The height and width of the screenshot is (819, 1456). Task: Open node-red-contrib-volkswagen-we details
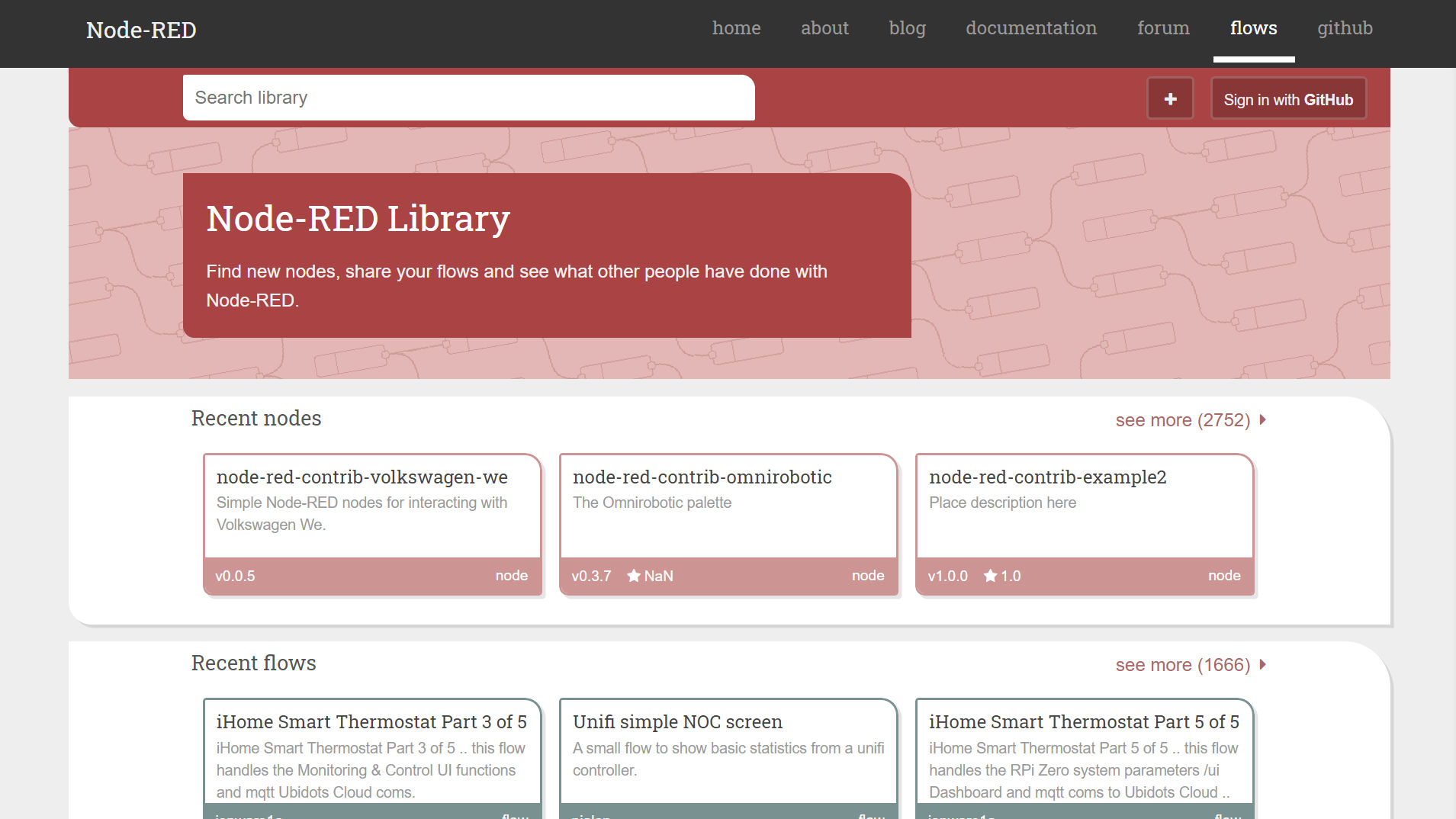coord(361,477)
